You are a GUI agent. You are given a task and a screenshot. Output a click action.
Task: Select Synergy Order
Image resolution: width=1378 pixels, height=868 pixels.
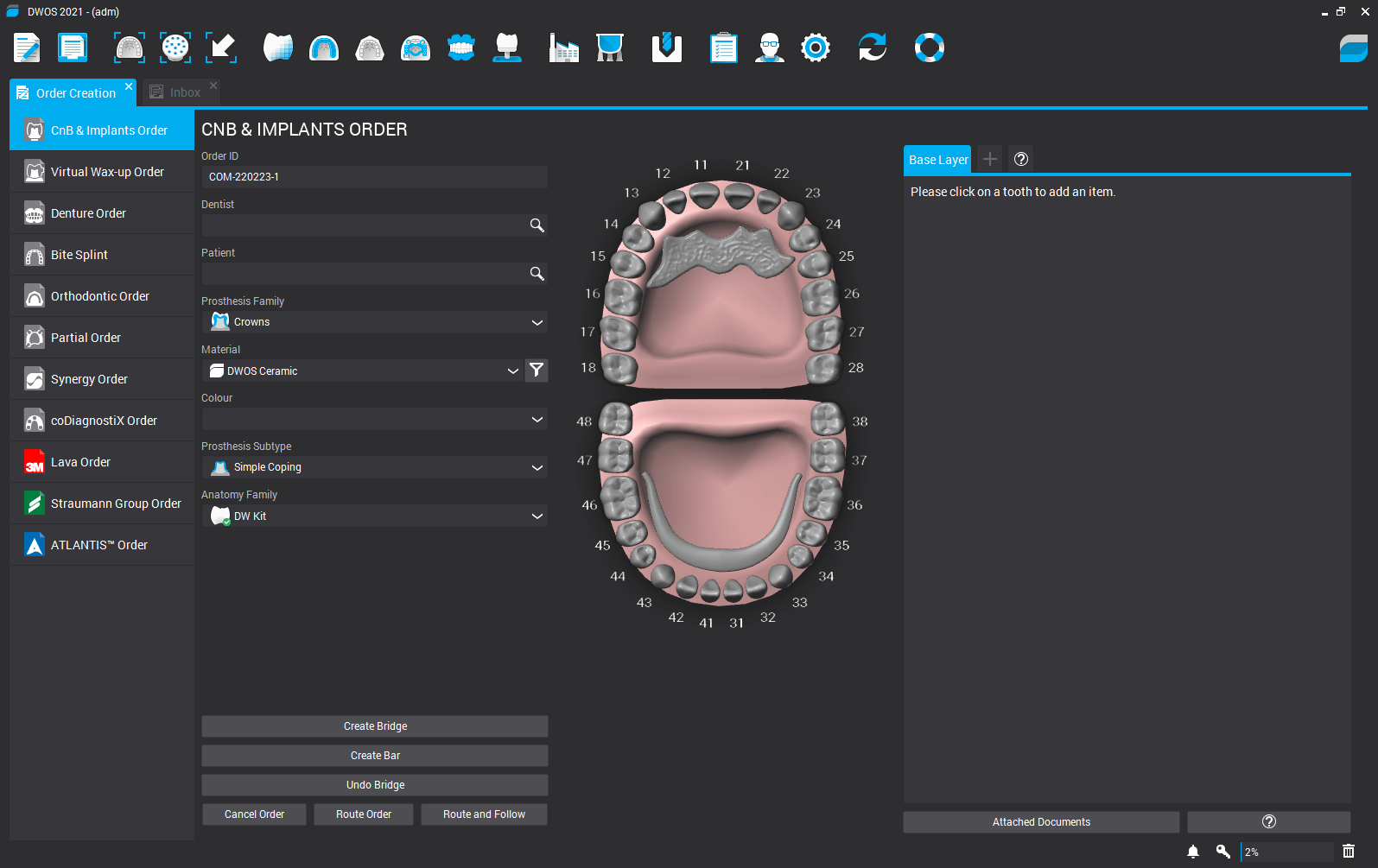[x=102, y=379]
